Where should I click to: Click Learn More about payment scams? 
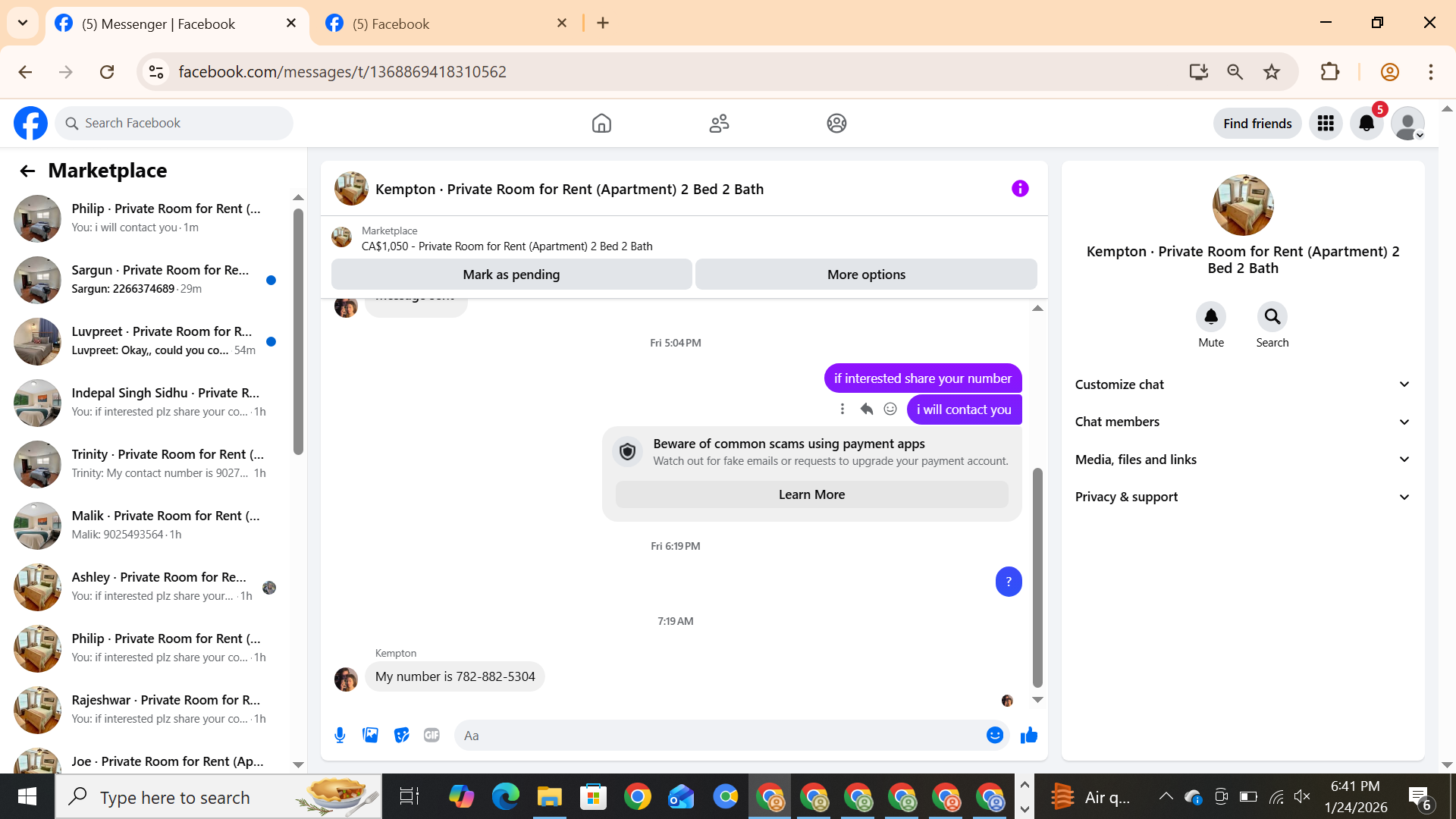point(811,494)
